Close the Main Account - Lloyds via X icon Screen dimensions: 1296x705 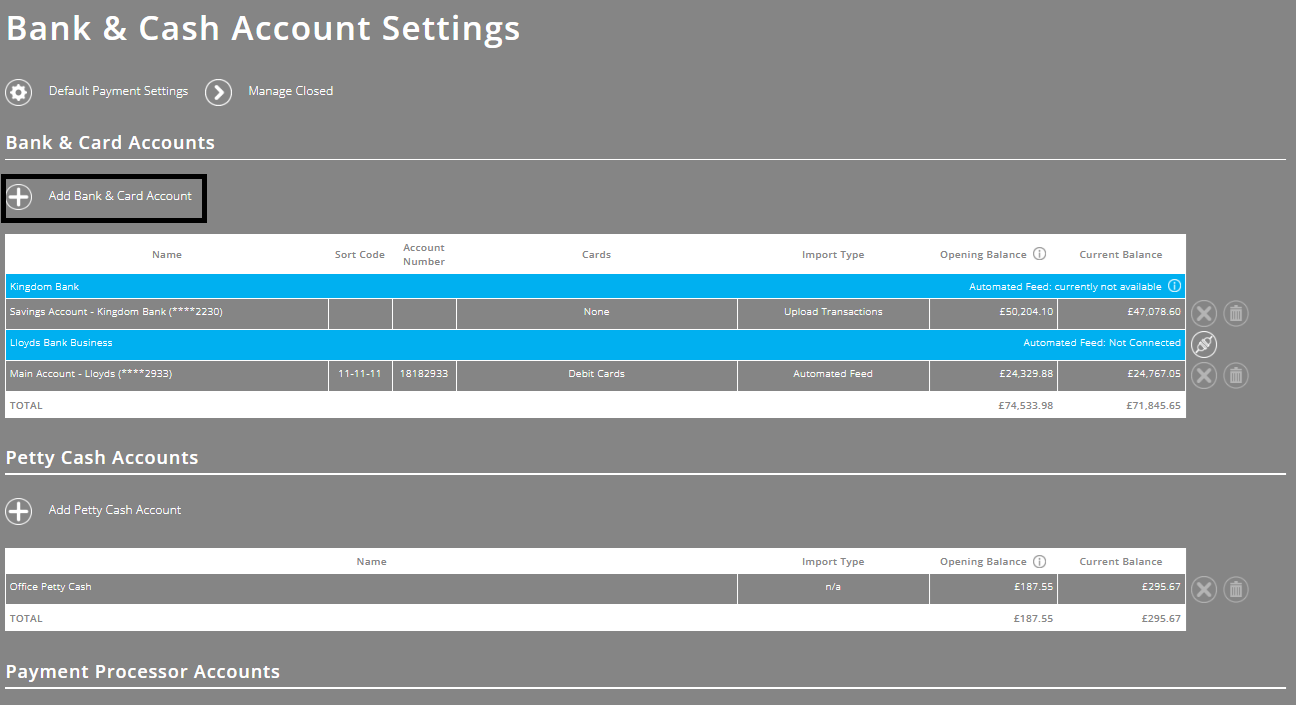click(1203, 375)
